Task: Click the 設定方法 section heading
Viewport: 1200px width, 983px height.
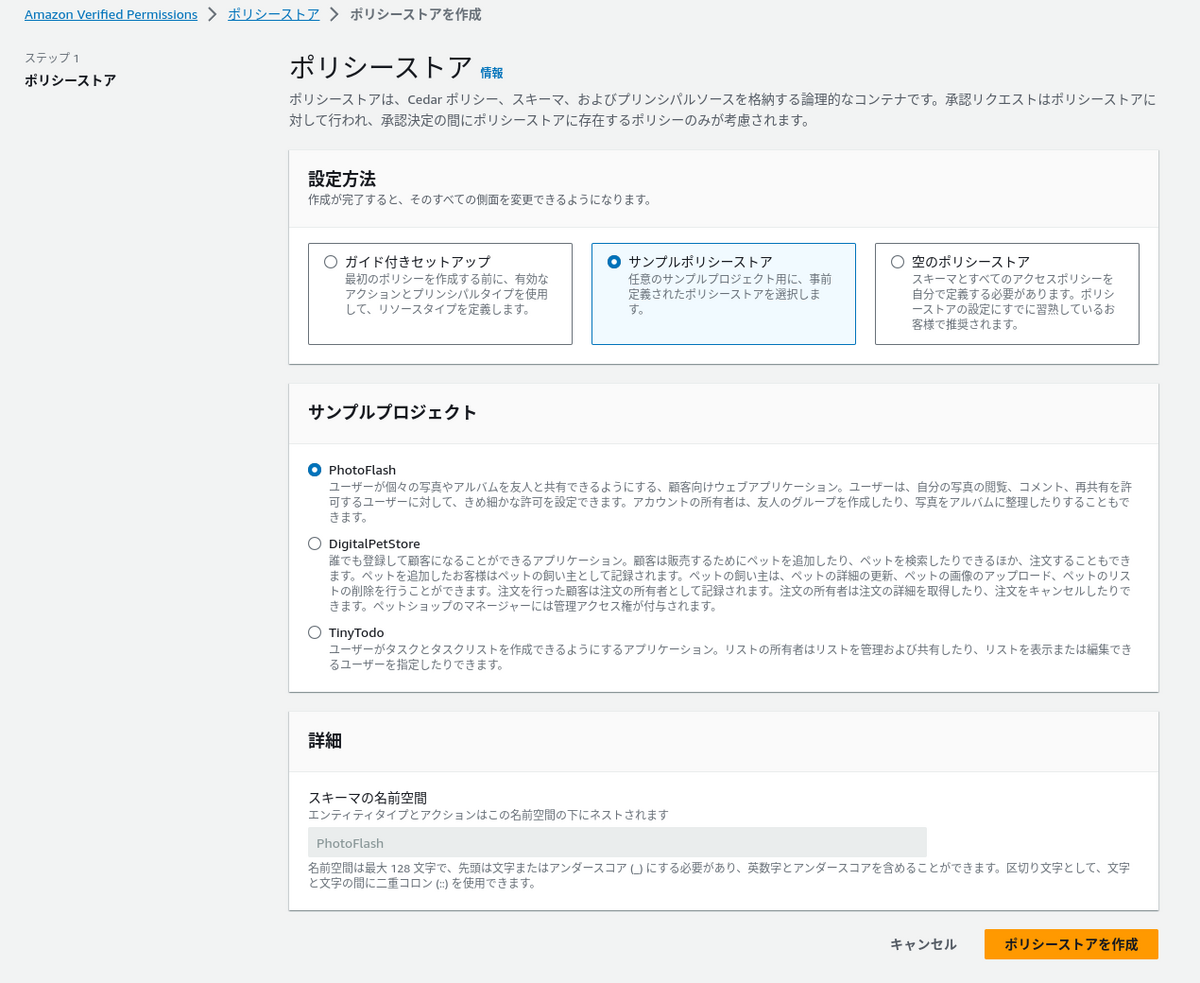Action: (342, 179)
